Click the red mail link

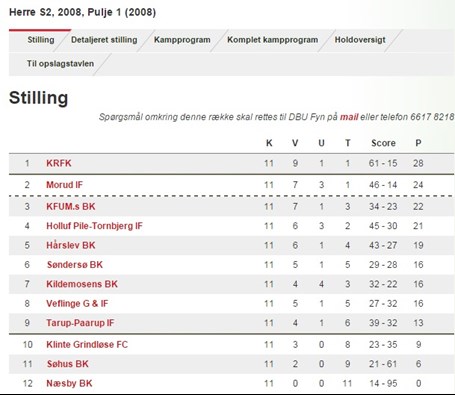click(349, 117)
